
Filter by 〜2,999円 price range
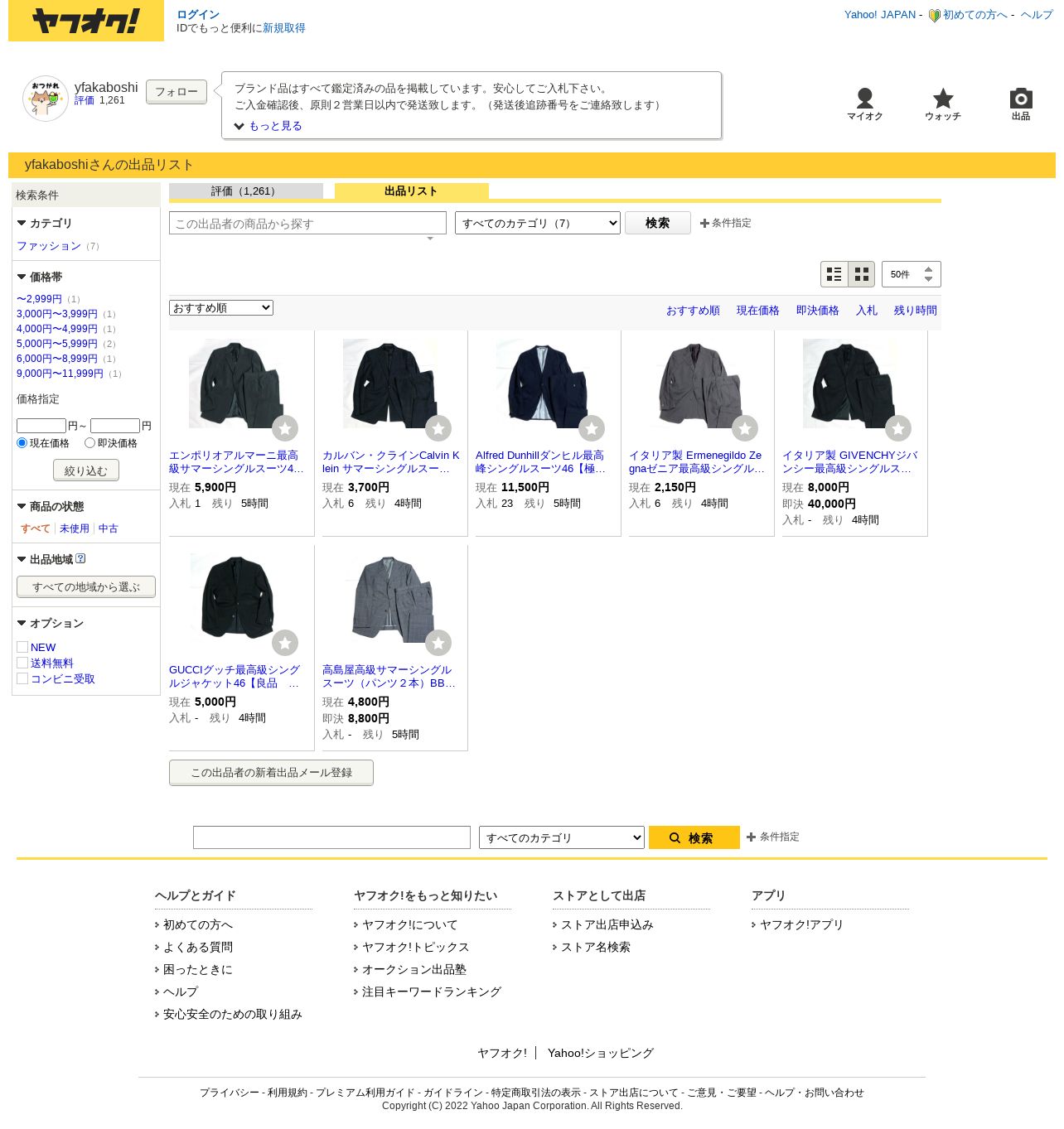39,299
